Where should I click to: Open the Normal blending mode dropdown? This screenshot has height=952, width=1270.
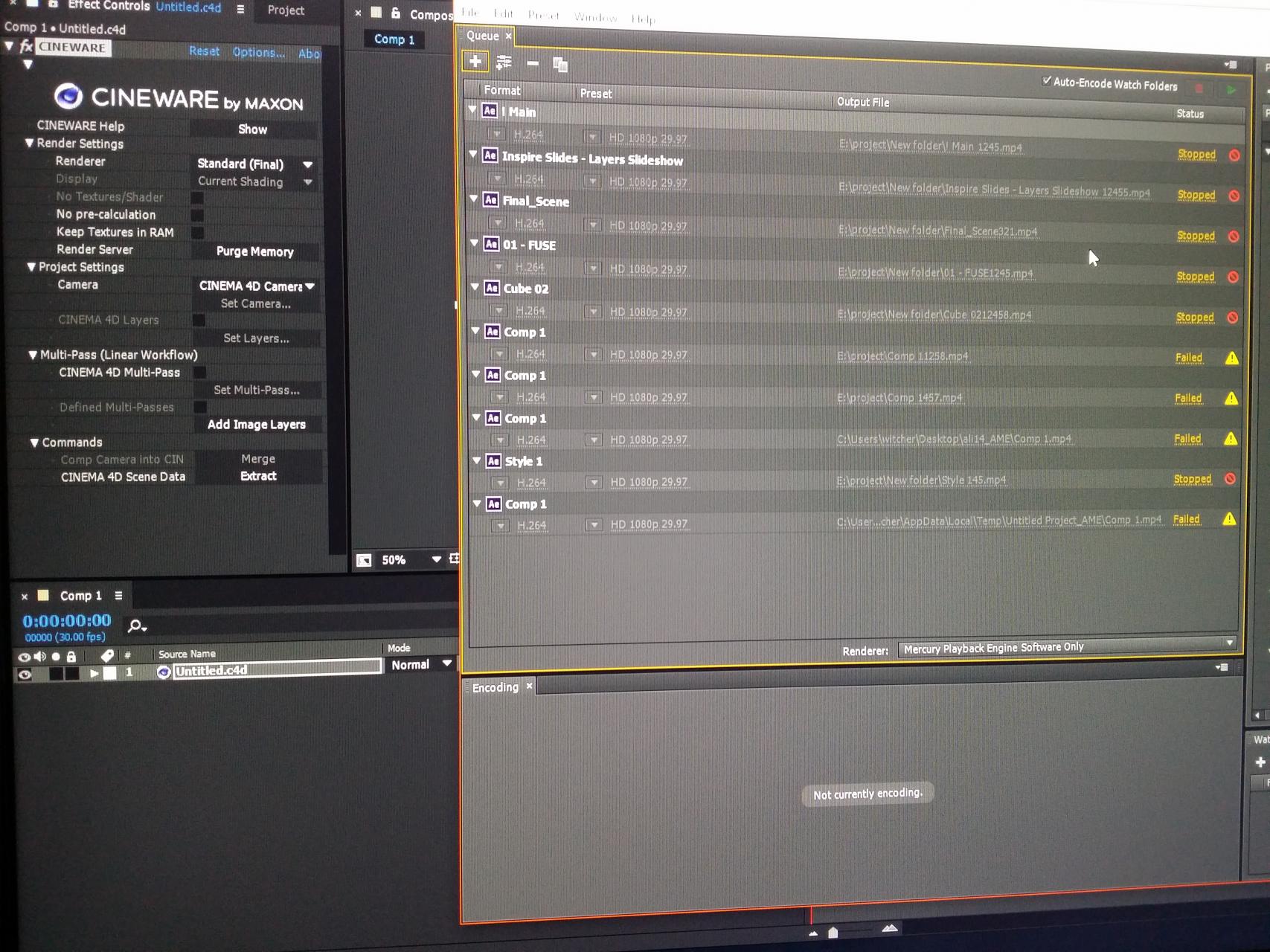click(x=421, y=664)
